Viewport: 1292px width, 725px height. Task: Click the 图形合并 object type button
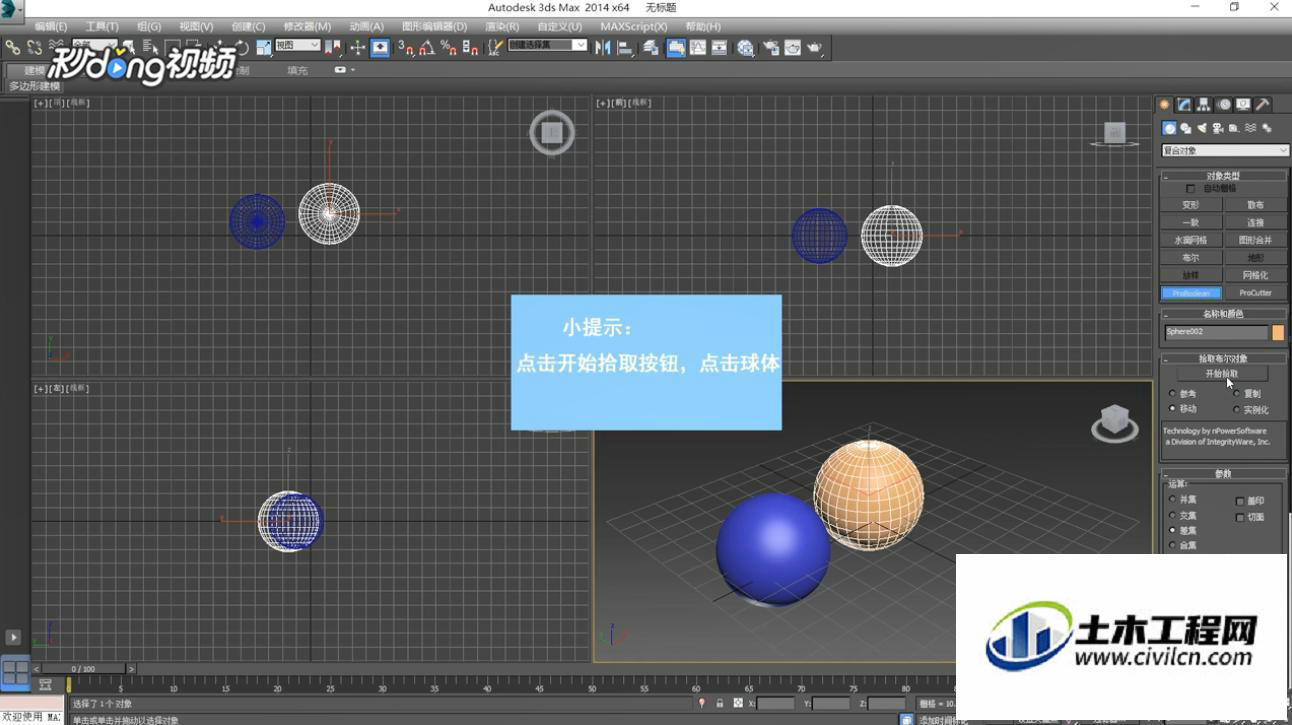pyautogui.click(x=1255, y=240)
